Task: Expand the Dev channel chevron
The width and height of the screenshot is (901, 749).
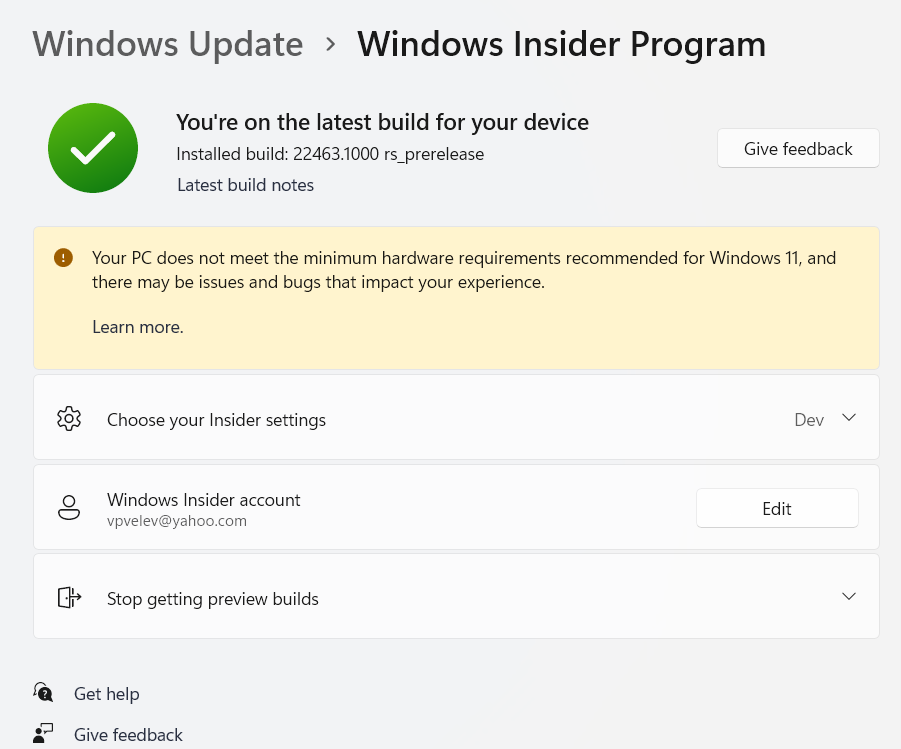Action: coord(849,418)
